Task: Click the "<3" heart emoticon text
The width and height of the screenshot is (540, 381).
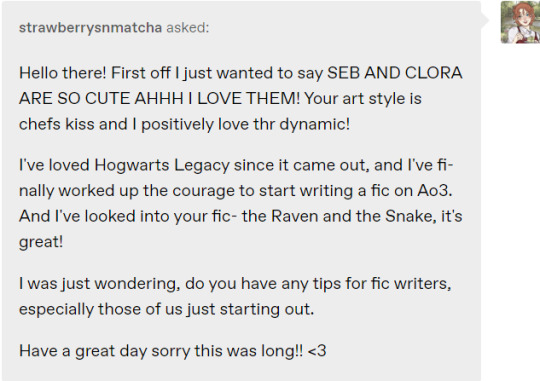Action: (317, 351)
